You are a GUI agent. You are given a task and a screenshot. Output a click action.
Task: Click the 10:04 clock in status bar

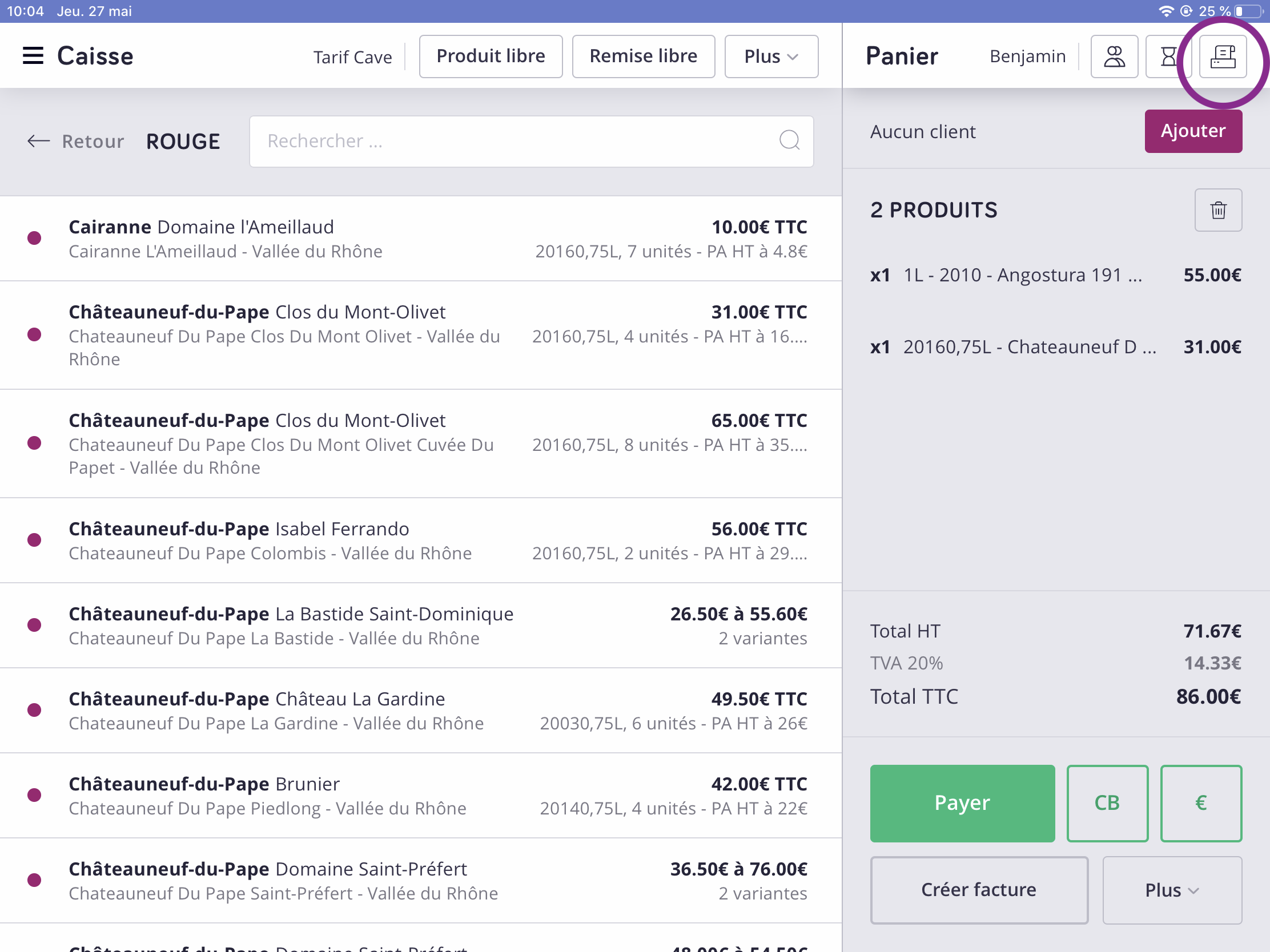click(25, 11)
